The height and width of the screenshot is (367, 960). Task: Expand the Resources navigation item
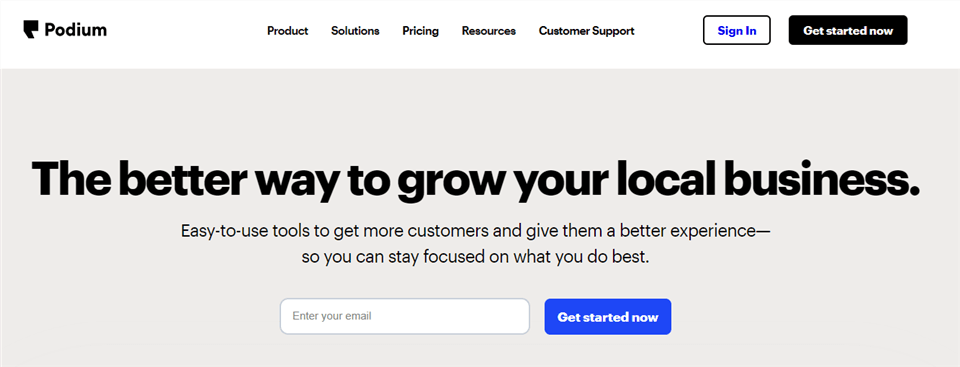[489, 31]
